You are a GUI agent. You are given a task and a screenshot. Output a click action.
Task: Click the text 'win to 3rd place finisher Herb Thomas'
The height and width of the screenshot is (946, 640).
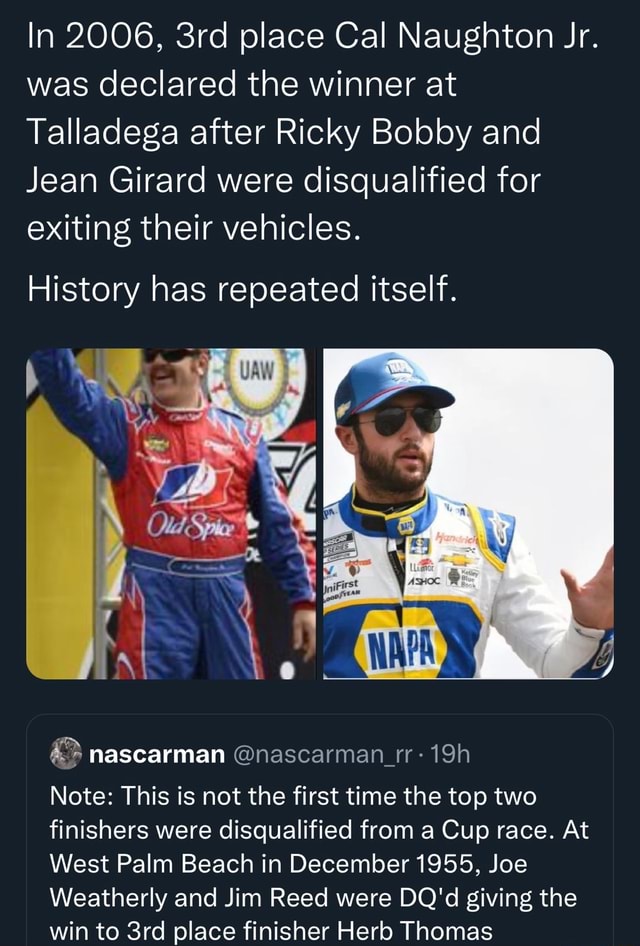tap(271, 930)
